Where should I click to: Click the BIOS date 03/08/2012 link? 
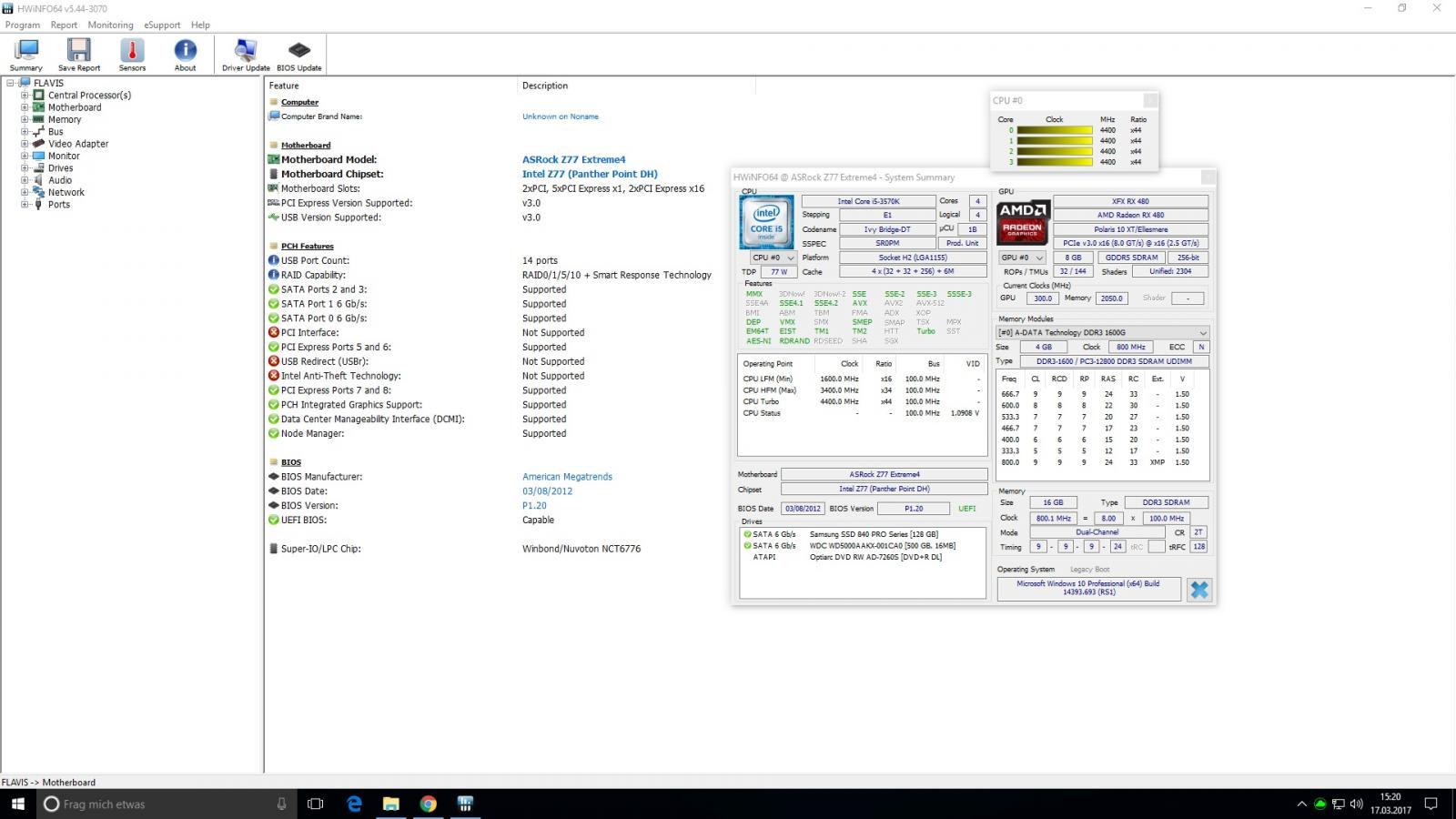547,491
